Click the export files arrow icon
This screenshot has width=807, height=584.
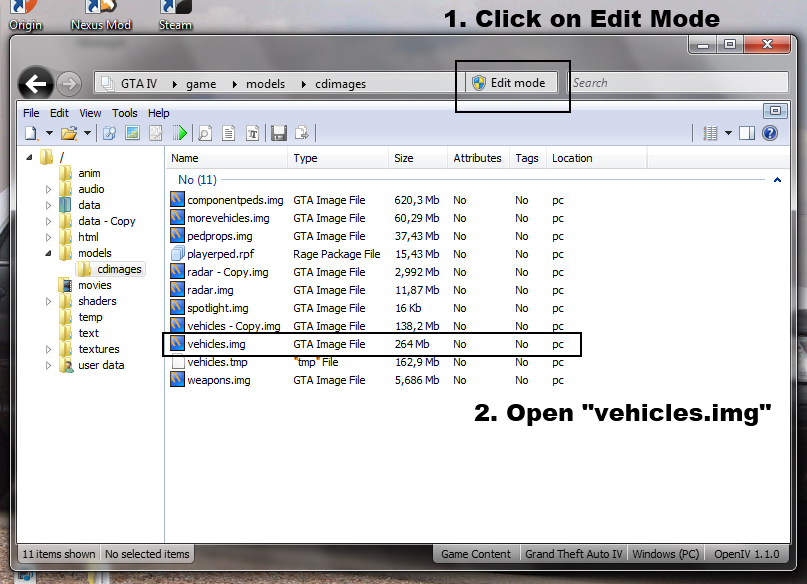[x=302, y=133]
